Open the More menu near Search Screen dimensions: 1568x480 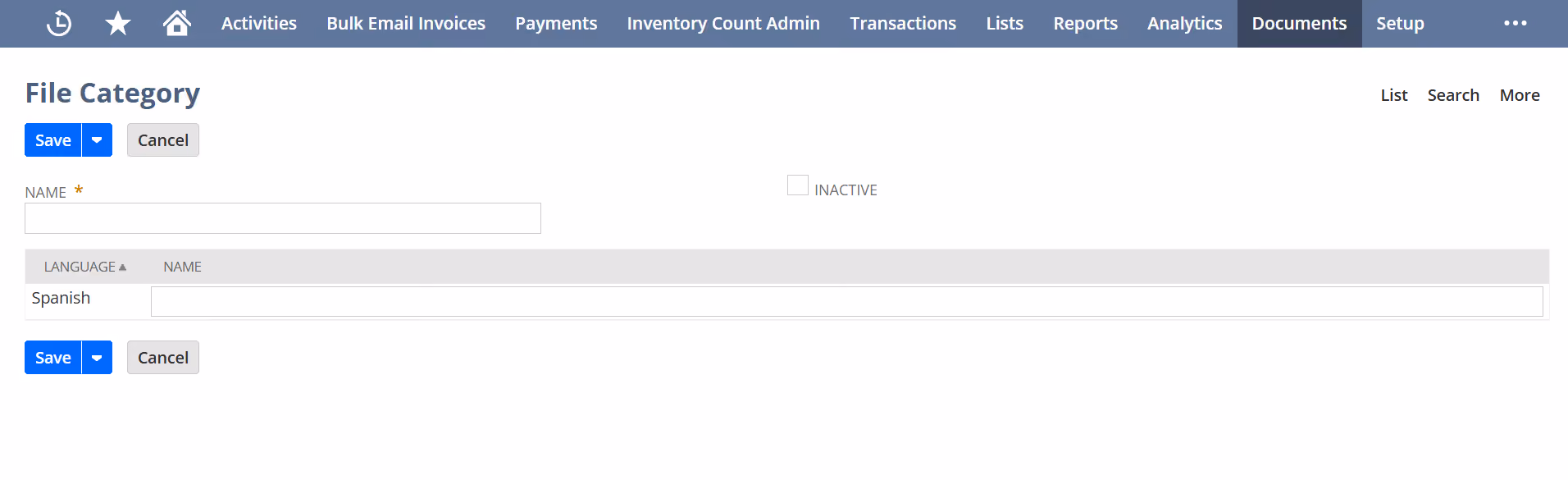click(1520, 95)
